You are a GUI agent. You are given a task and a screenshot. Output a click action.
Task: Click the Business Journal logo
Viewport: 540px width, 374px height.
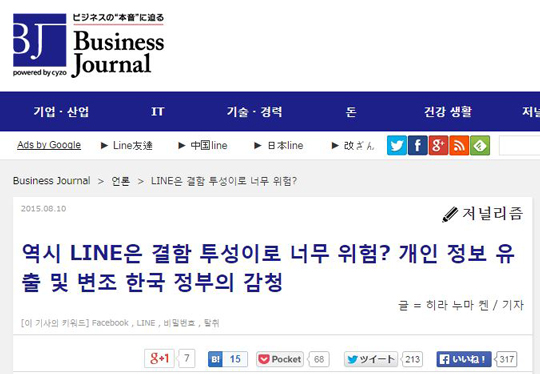89,45
